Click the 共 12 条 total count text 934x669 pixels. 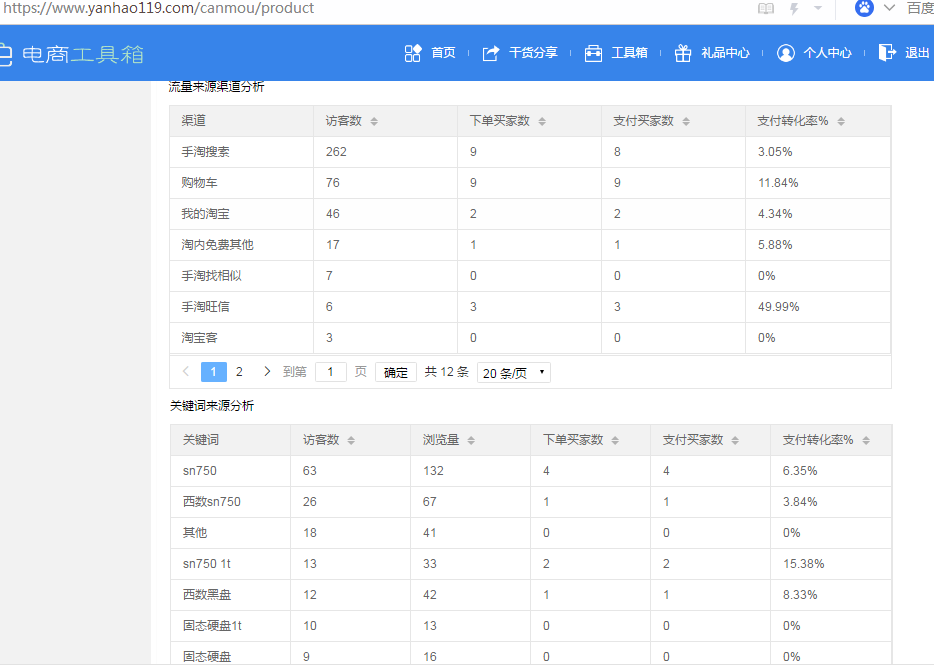[x=446, y=372]
